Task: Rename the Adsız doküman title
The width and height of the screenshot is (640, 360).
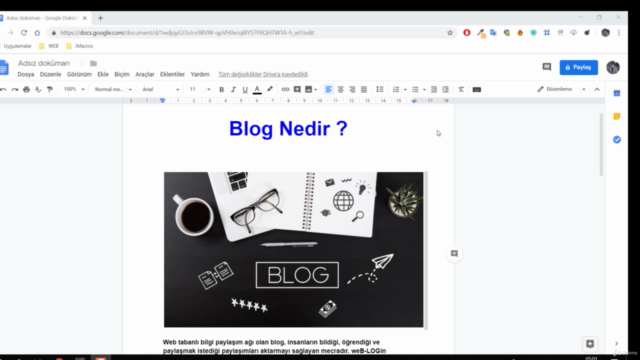Action: click(x=44, y=63)
